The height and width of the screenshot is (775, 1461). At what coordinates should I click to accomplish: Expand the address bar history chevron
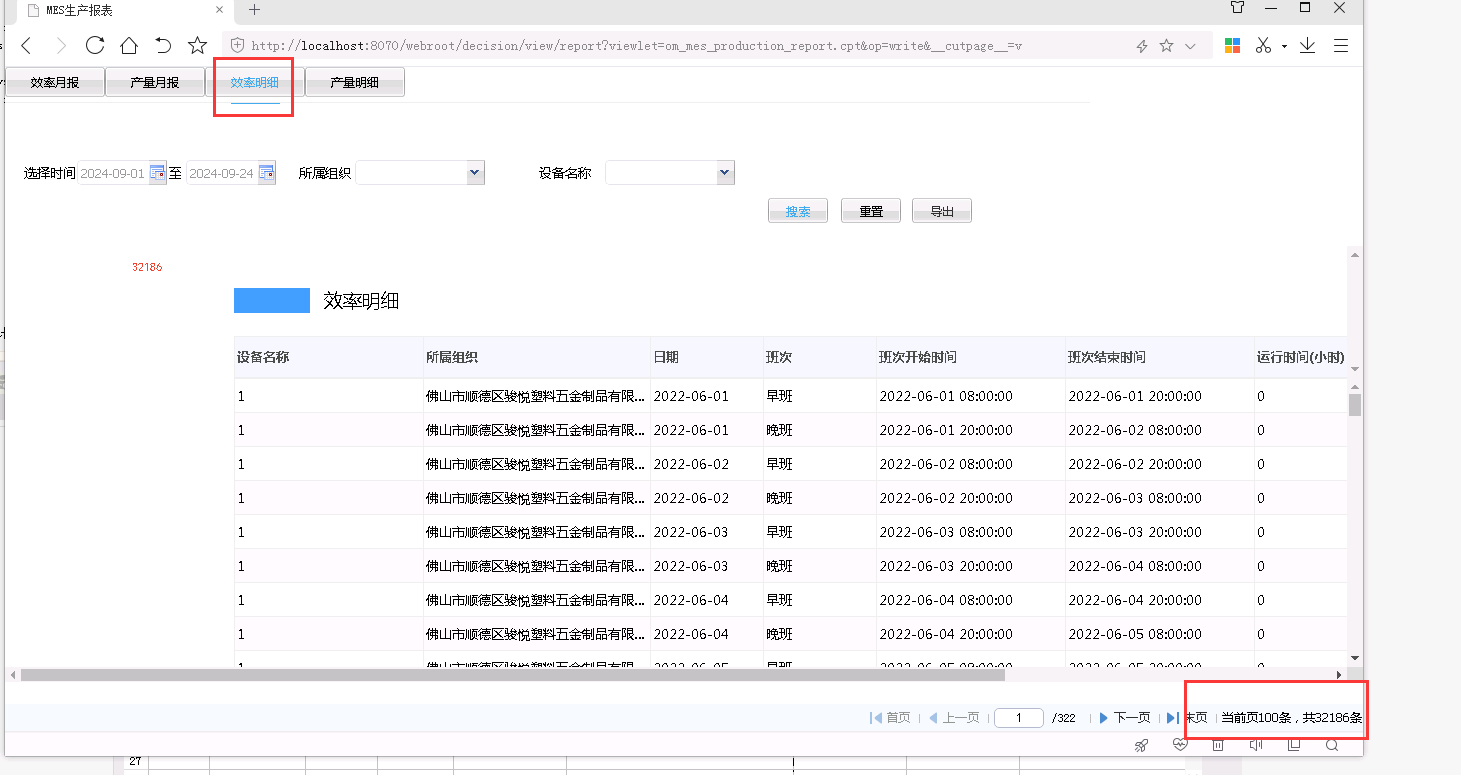1190,46
